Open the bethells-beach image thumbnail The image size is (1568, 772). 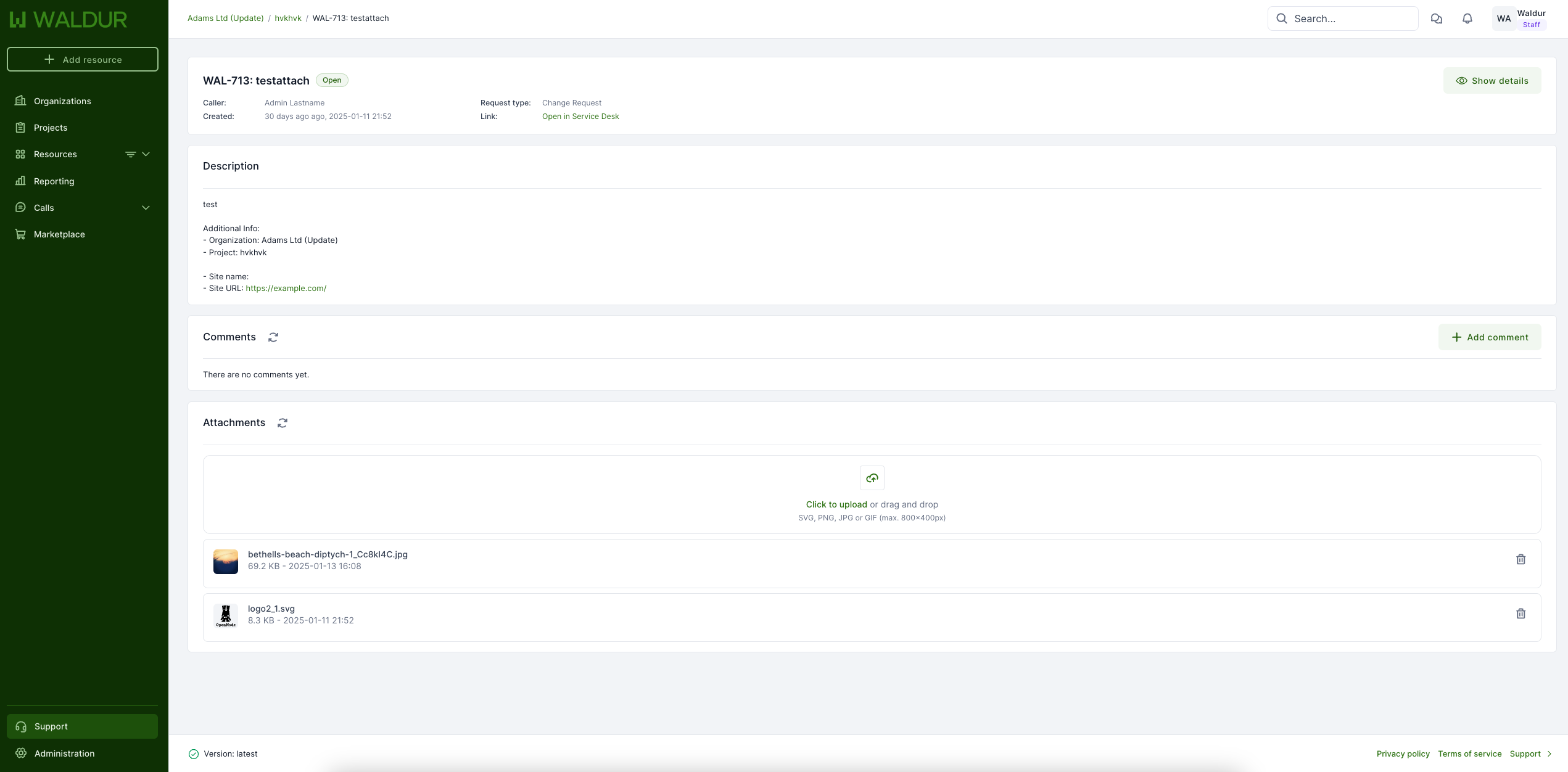[226, 562]
